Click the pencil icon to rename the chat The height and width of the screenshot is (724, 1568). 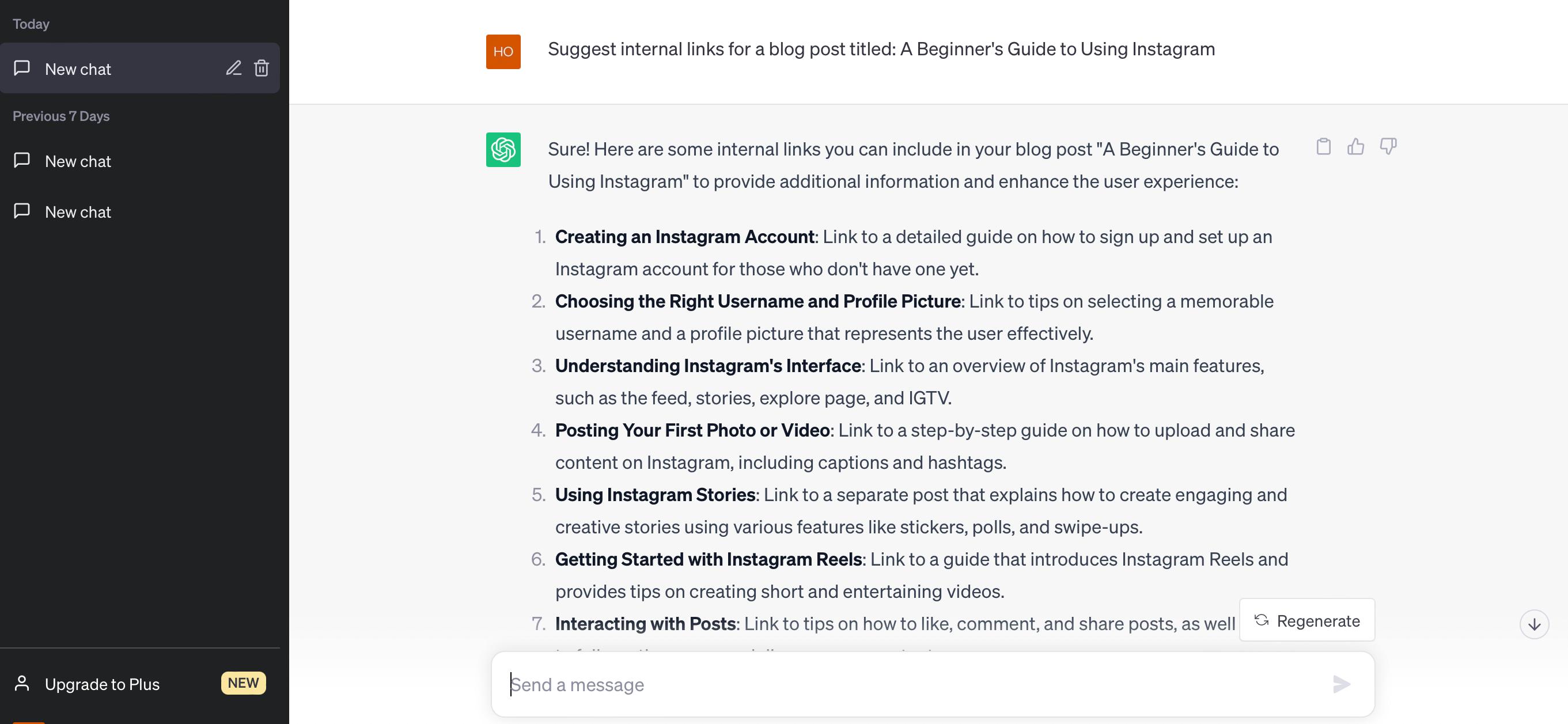click(x=234, y=68)
